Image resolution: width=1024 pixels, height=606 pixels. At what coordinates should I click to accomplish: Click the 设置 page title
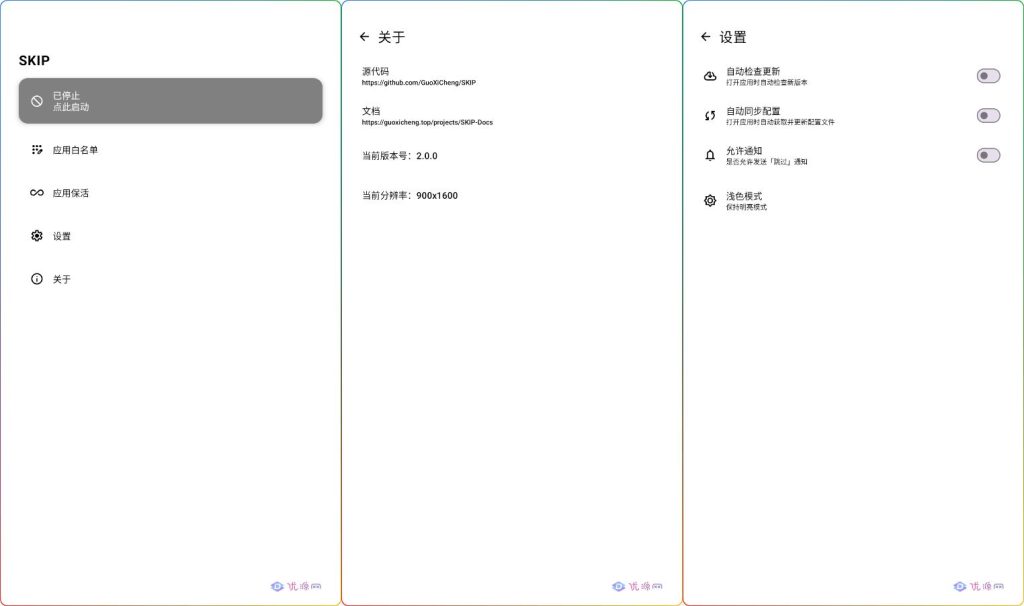coord(733,37)
